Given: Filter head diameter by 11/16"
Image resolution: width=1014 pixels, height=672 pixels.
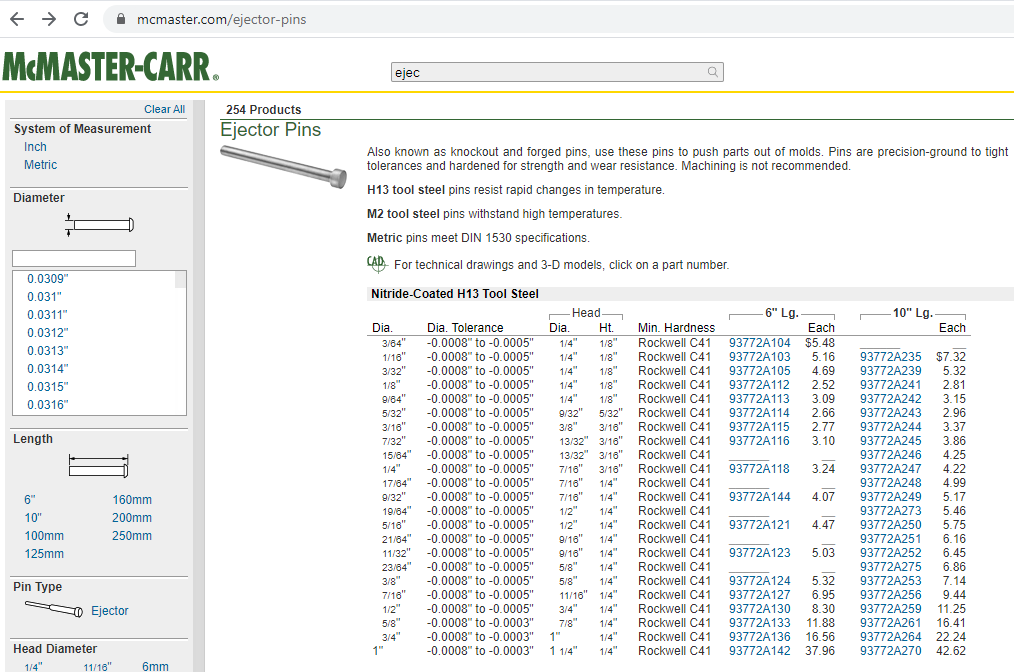Looking at the screenshot, I should point(97,667).
